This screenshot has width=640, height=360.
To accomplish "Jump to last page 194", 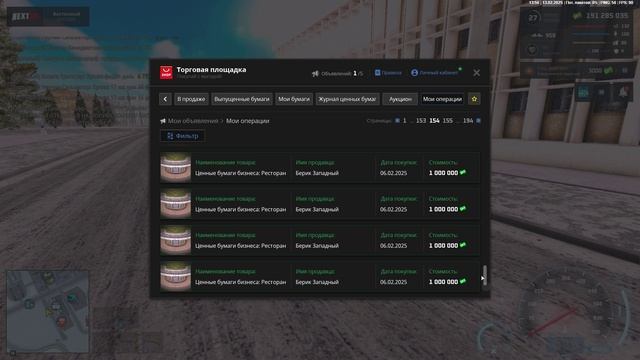I will 468,121.
